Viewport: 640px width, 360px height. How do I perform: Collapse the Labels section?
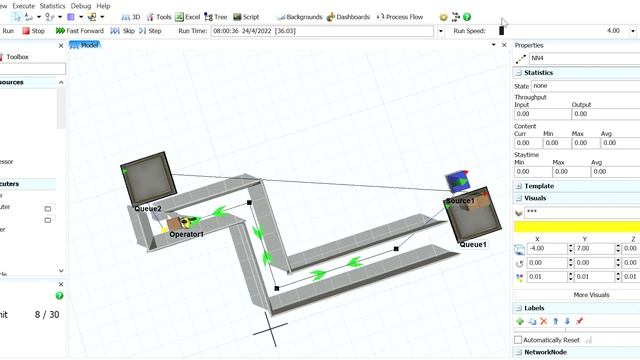coord(518,308)
